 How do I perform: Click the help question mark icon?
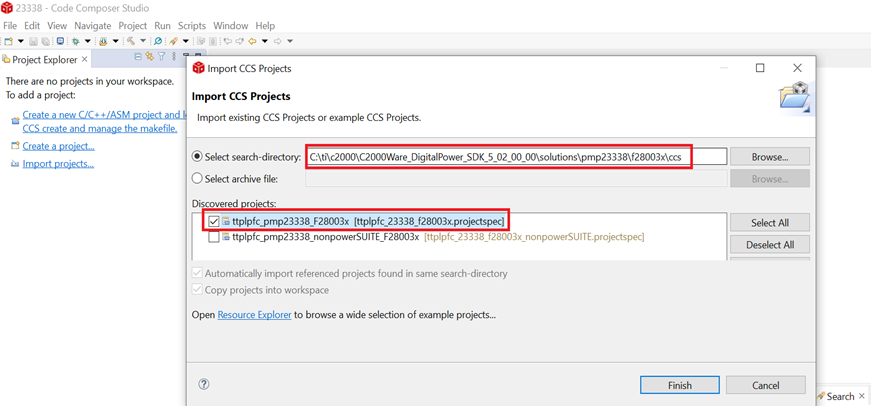point(204,384)
